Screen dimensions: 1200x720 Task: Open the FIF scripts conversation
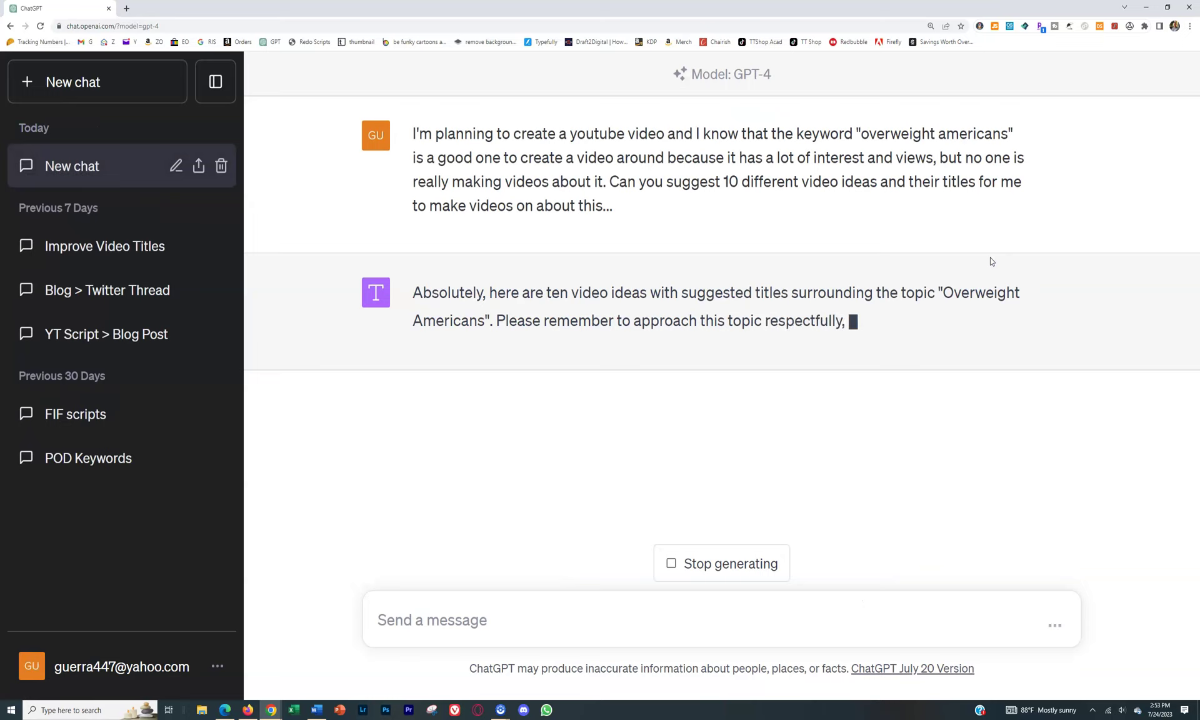coord(75,414)
